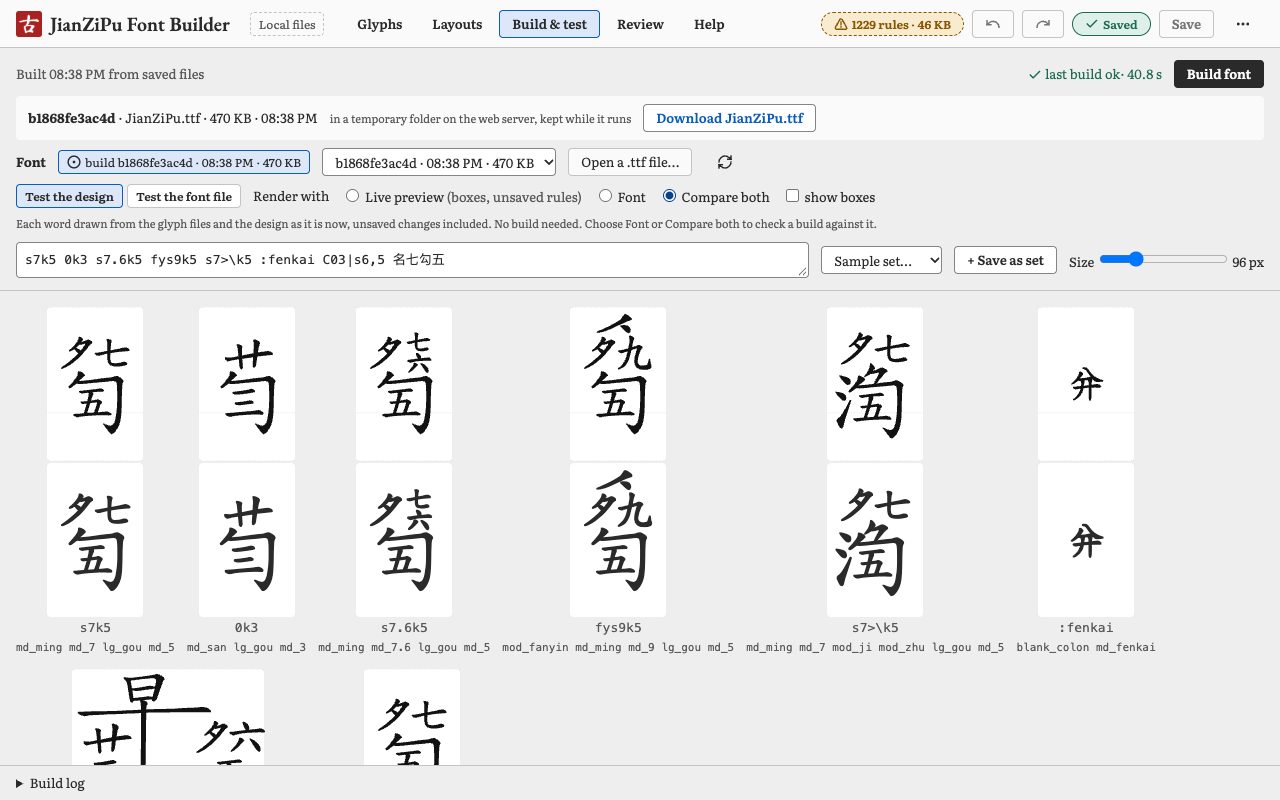Click the Saved status button

coord(1111,24)
